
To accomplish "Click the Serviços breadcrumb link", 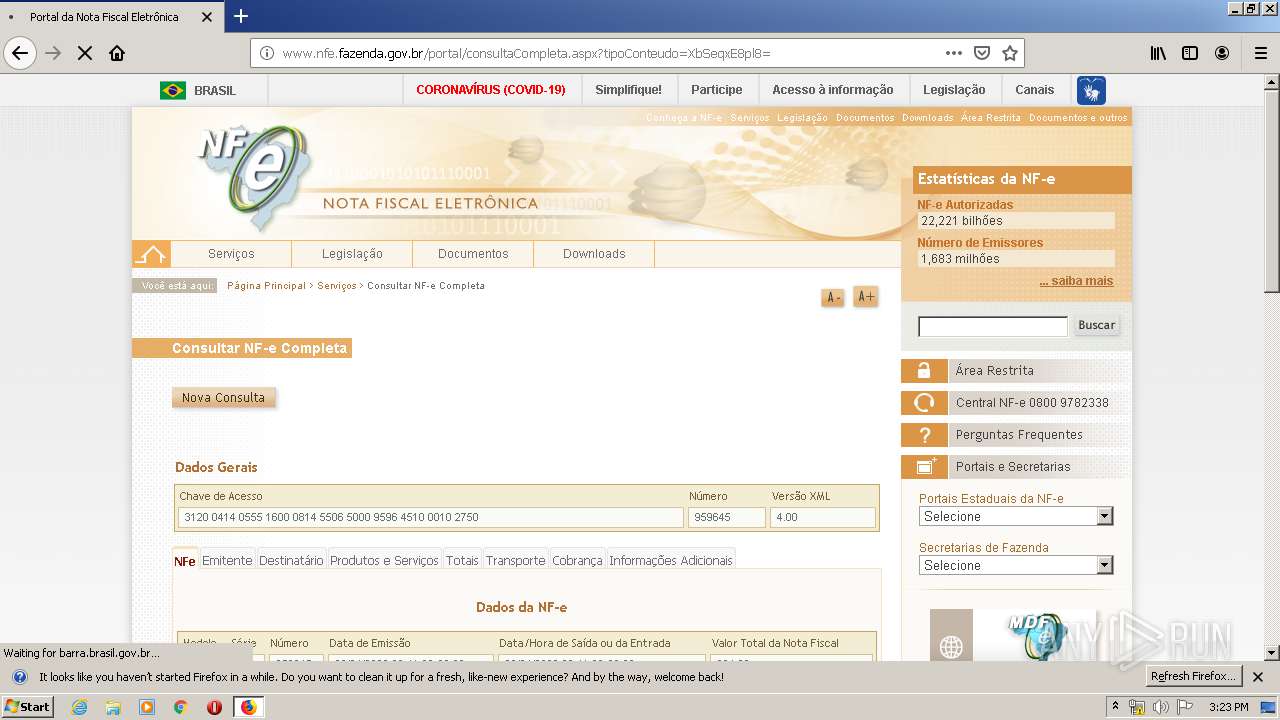I will point(336,286).
